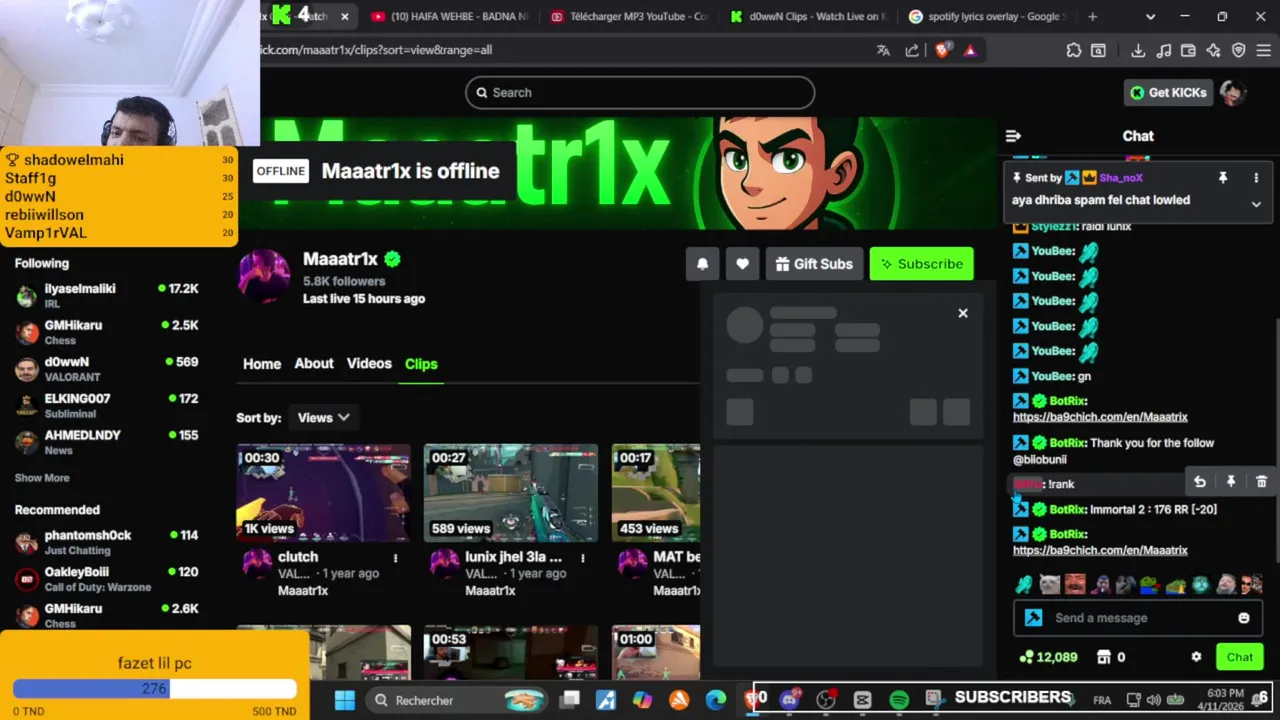Open the browser tab search chevron
The width and height of the screenshot is (1280, 720).
click(1150, 16)
